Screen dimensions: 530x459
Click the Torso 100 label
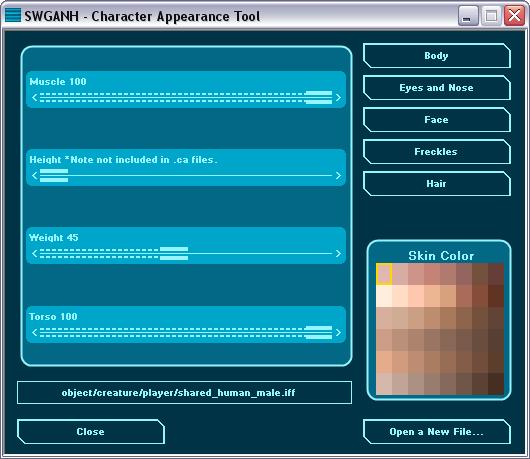point(53,317)
